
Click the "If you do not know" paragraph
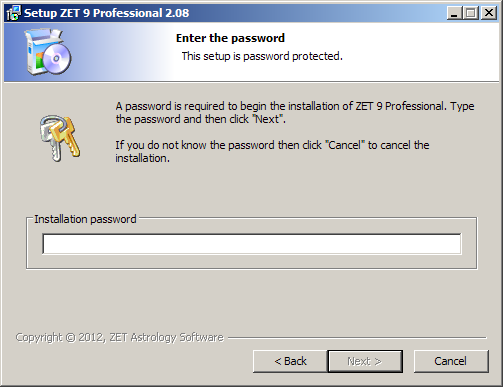[x=272, y=152]
